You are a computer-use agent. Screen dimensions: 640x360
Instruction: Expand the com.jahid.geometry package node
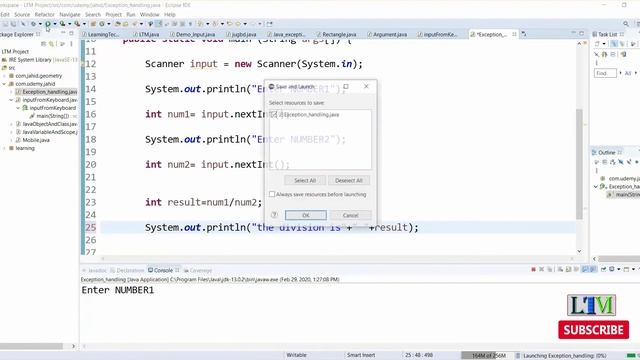4,76
